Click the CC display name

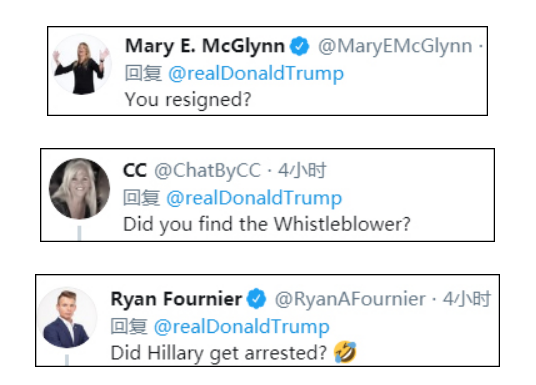[x=135, y=170]
